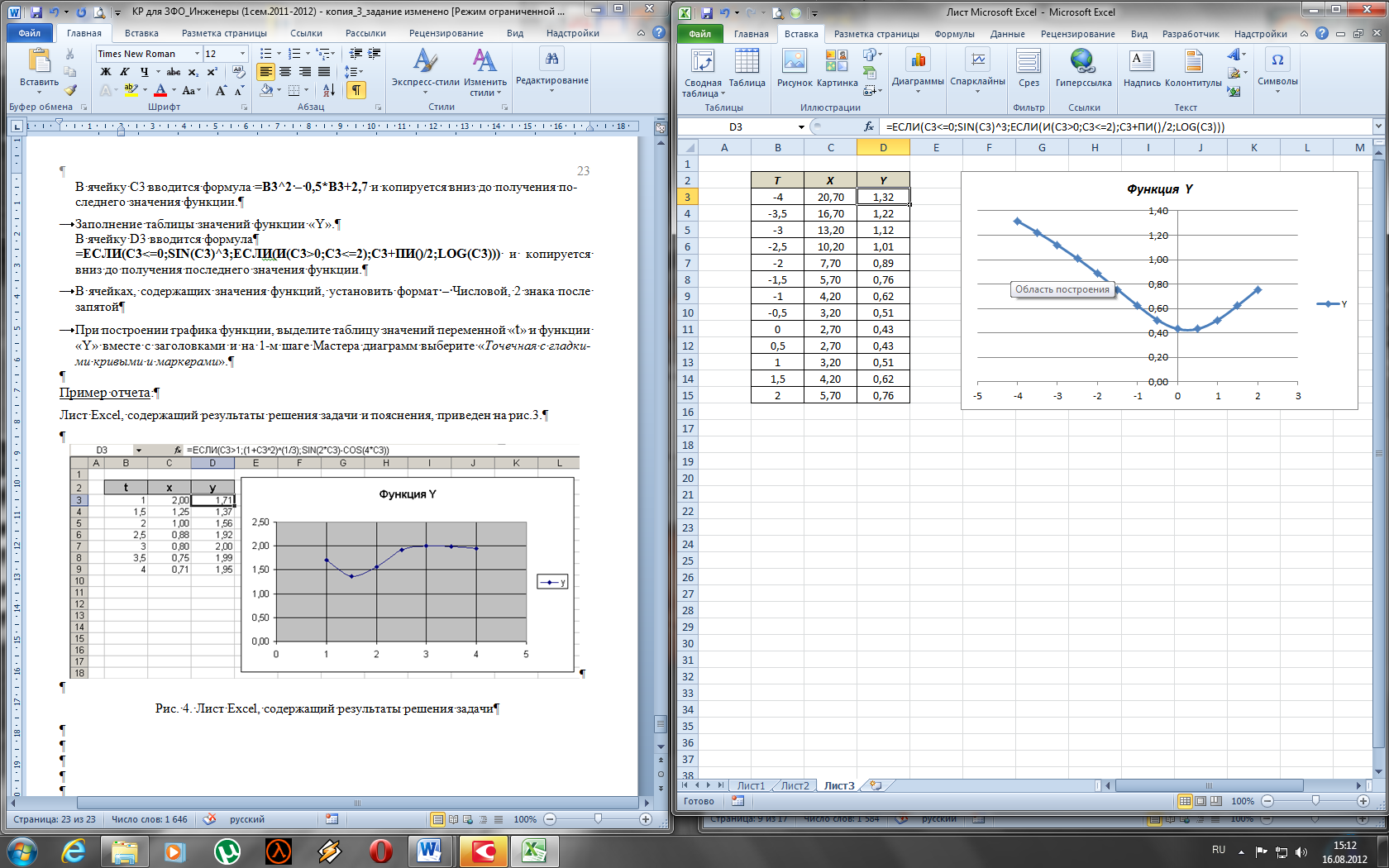Toggle superscript formatting in Word
The width and height of the screenshot is (1389, 868).
tap(212, 72)
